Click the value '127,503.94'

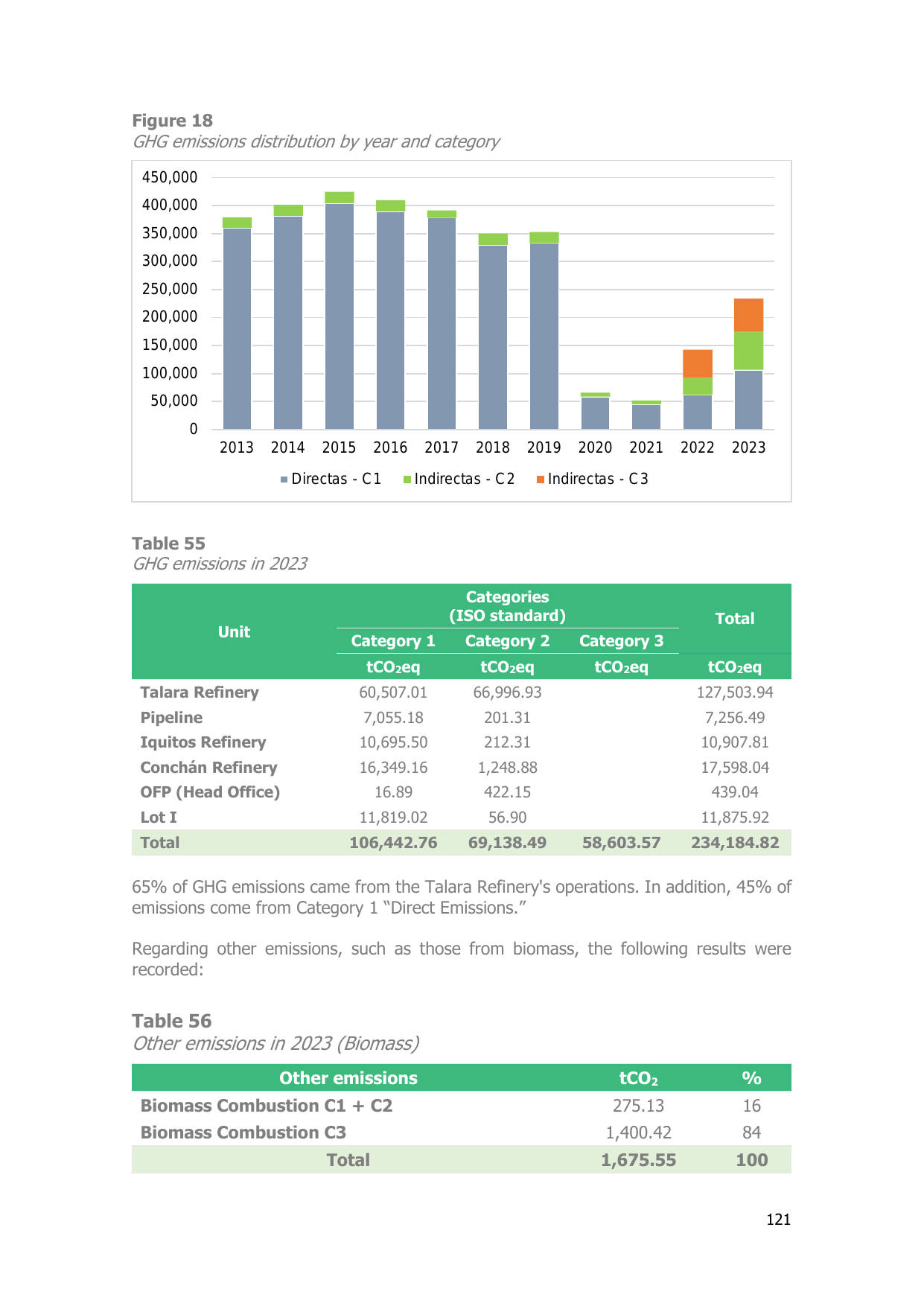point(735,692)
